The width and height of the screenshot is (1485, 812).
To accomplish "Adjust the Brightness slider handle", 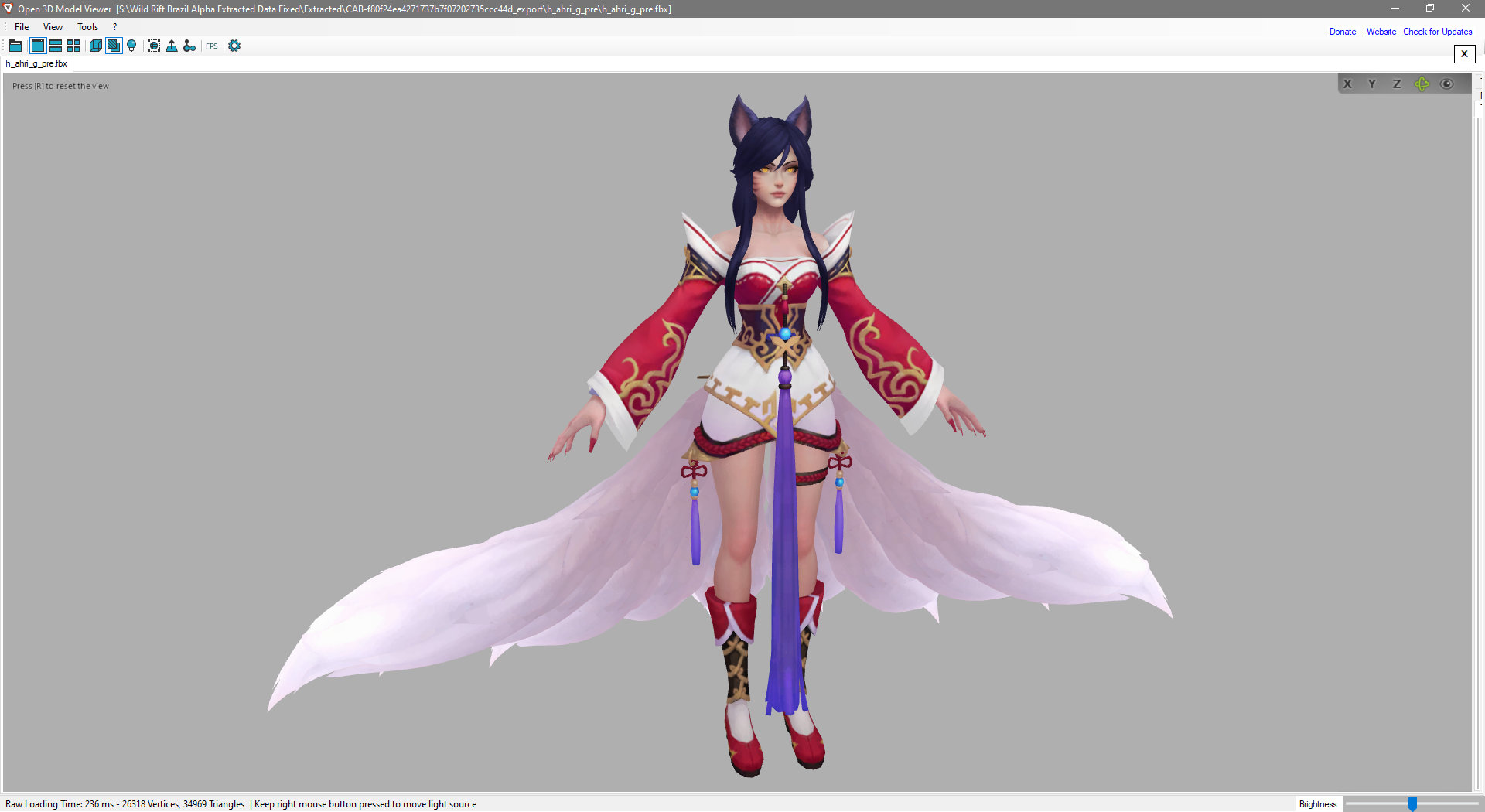I will pyautogui.click(x=1412, y=804).
